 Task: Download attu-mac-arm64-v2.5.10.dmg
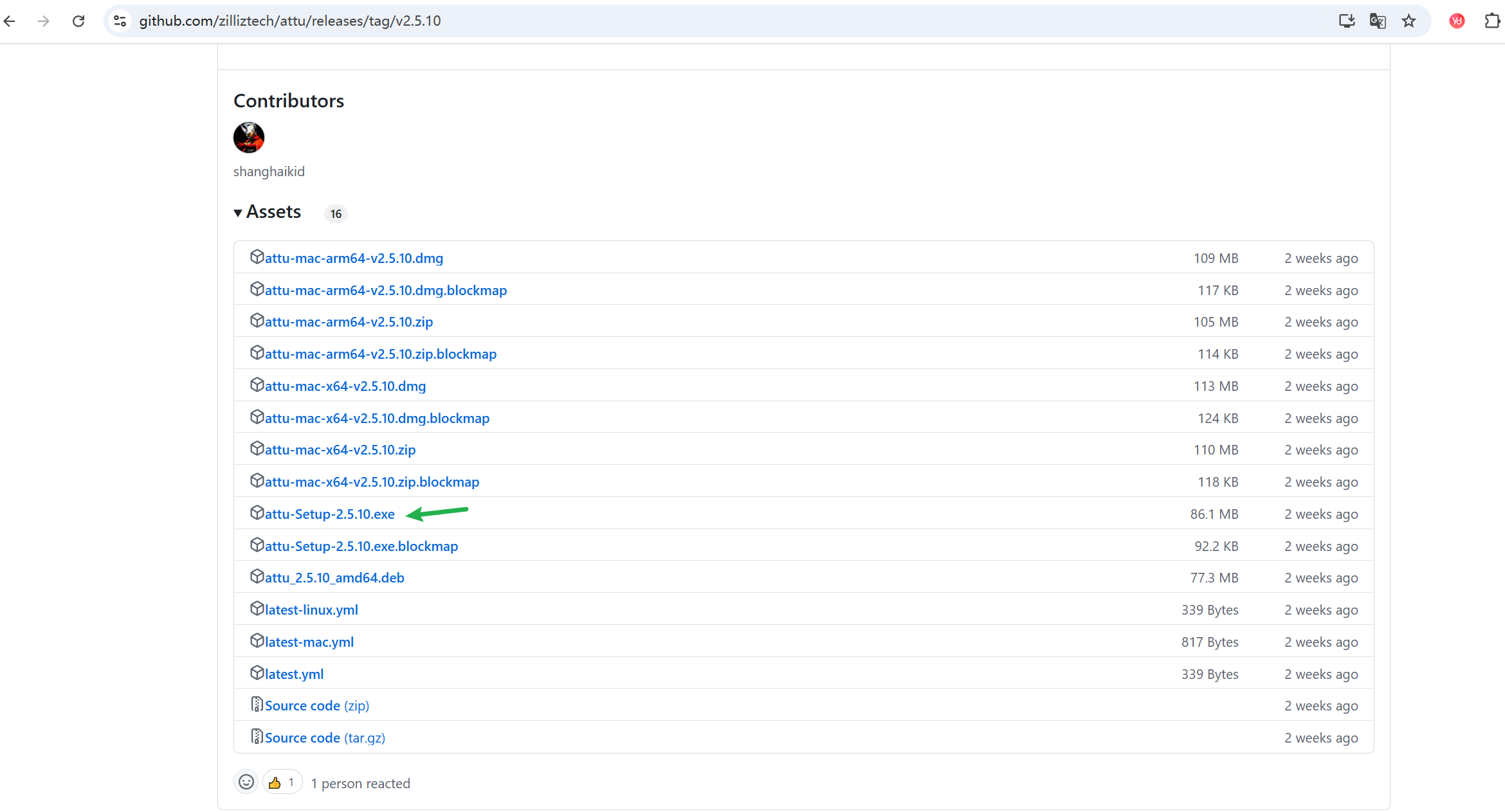tap(354, 258)
